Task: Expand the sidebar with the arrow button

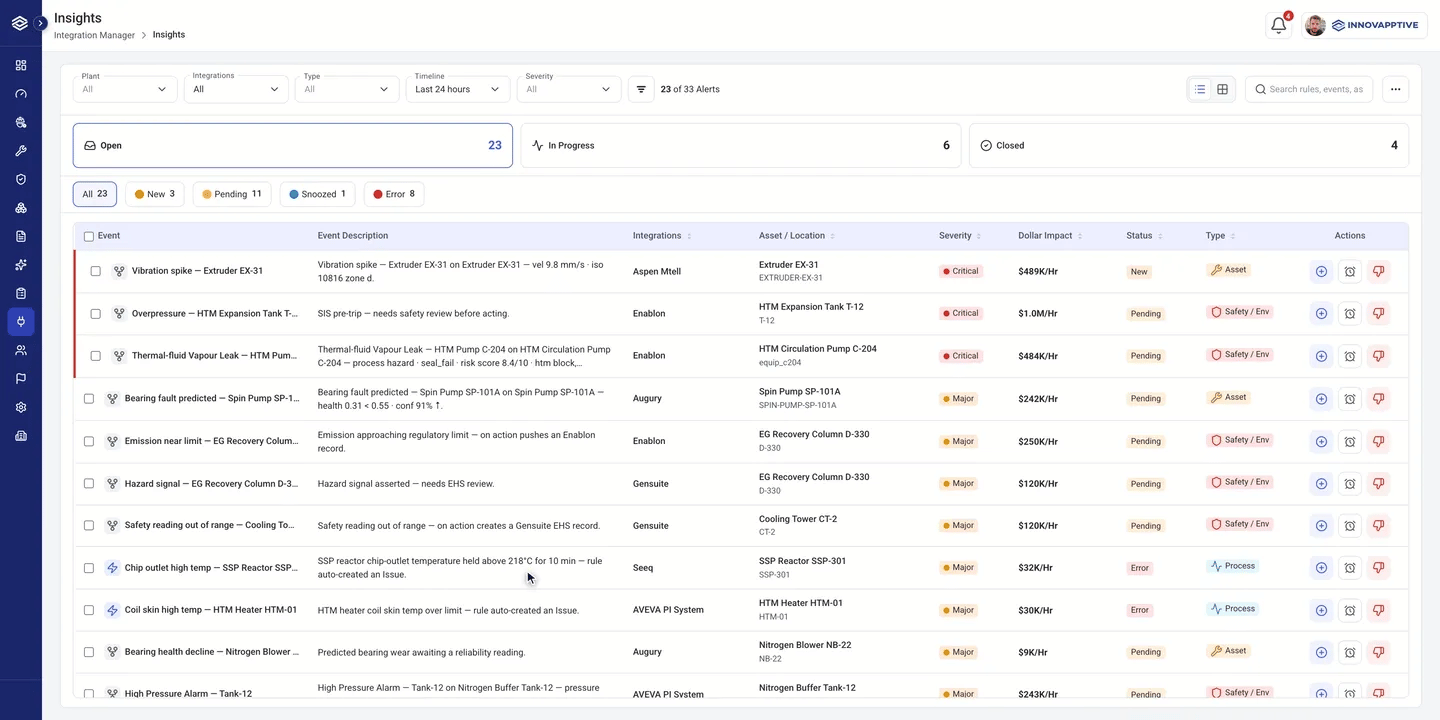Action: click(x=41, y=23)
